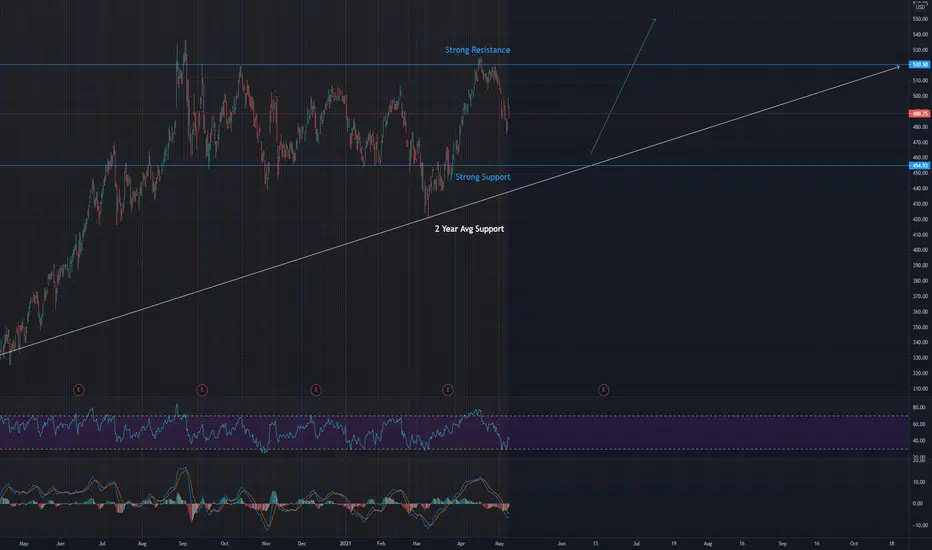Click the Apr label on time axis
Viewport: 932px width, 550px height.
tap(461, 543)
